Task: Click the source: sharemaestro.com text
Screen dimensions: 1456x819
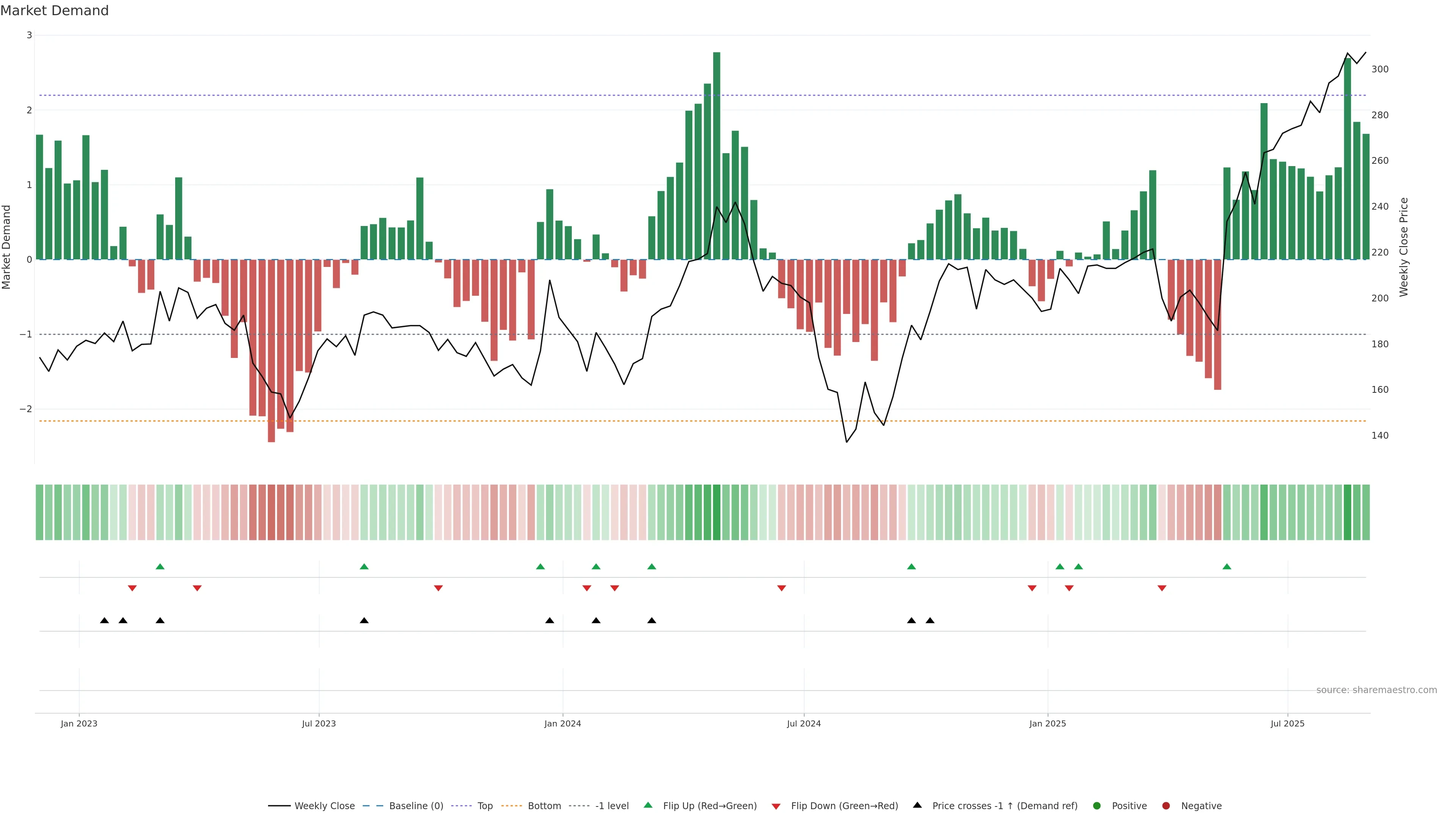Action: [1376, 690]
